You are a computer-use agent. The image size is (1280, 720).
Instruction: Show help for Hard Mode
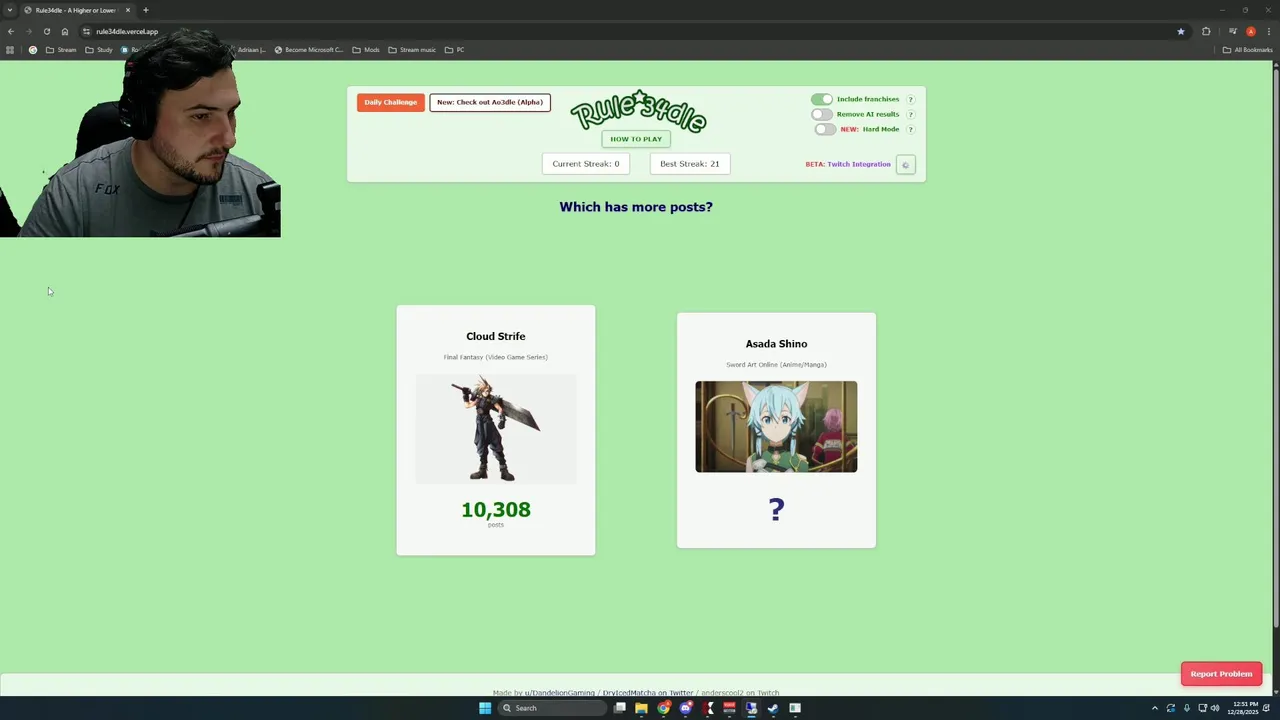point(910,129)
